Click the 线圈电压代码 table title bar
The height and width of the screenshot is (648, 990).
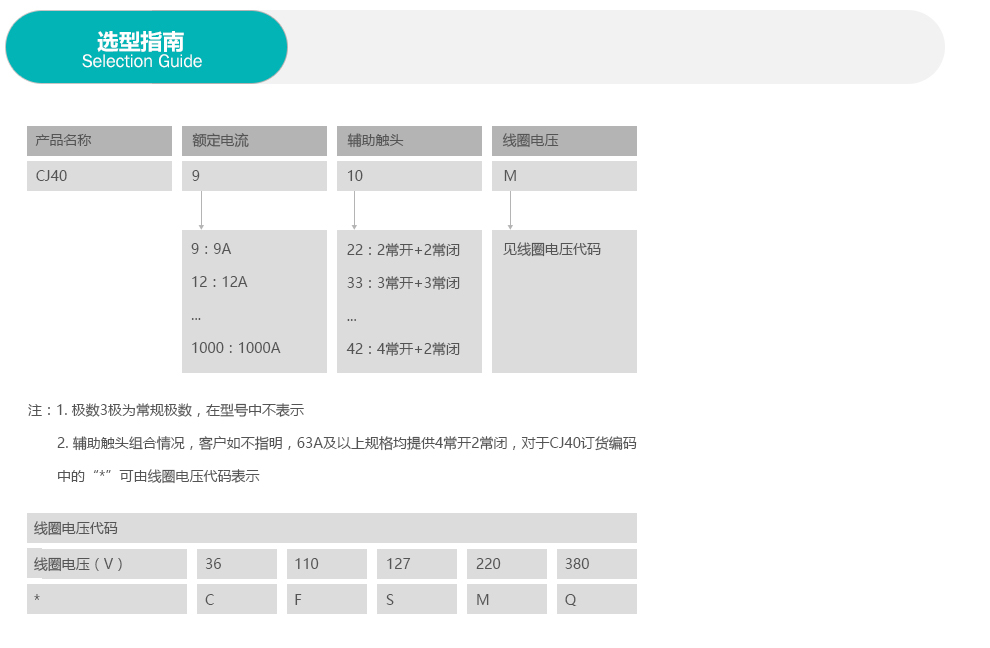point(332,528)
